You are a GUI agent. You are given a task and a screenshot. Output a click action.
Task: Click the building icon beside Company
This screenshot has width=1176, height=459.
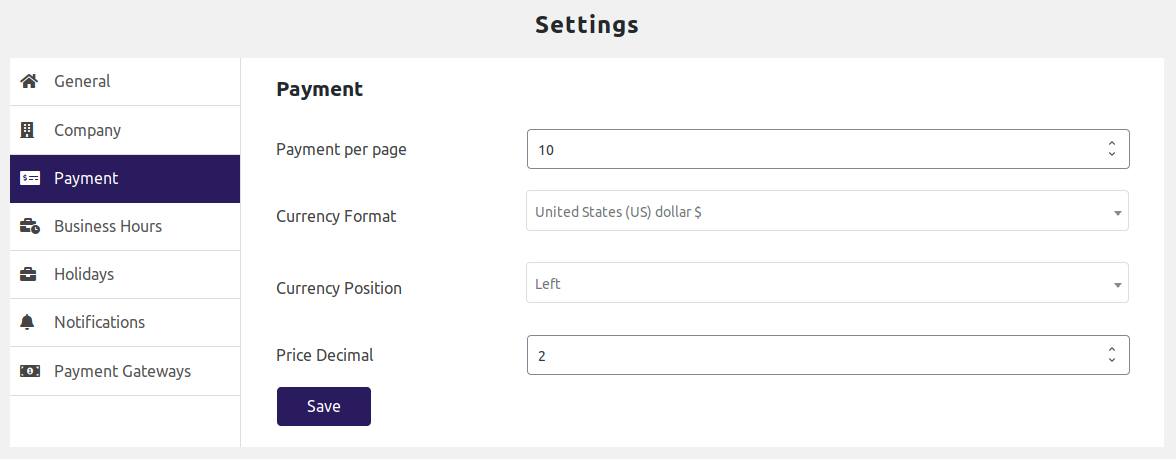28,130
